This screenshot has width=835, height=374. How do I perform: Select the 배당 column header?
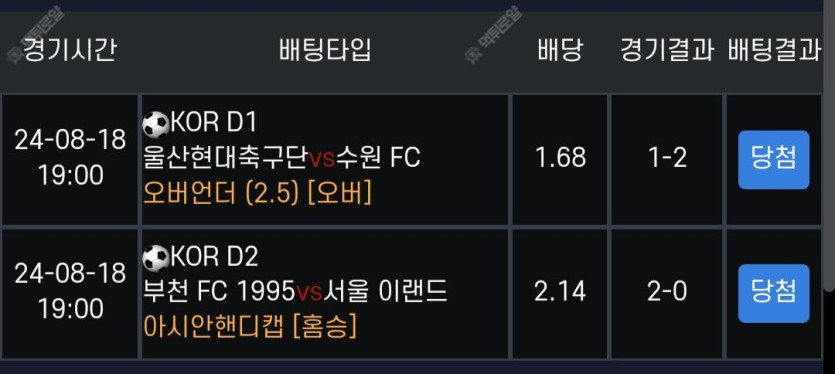pyautogui.click(x=560, y=51)
